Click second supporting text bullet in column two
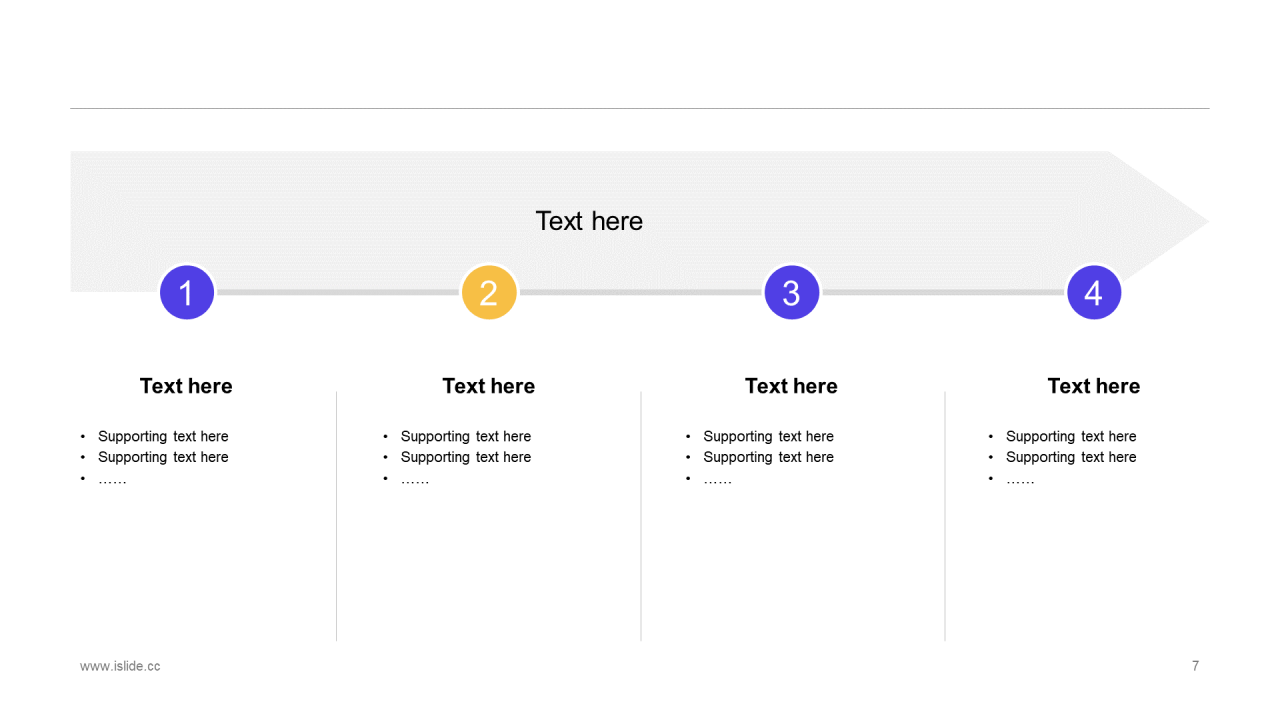1280x720 pixels. coord(466,457)
